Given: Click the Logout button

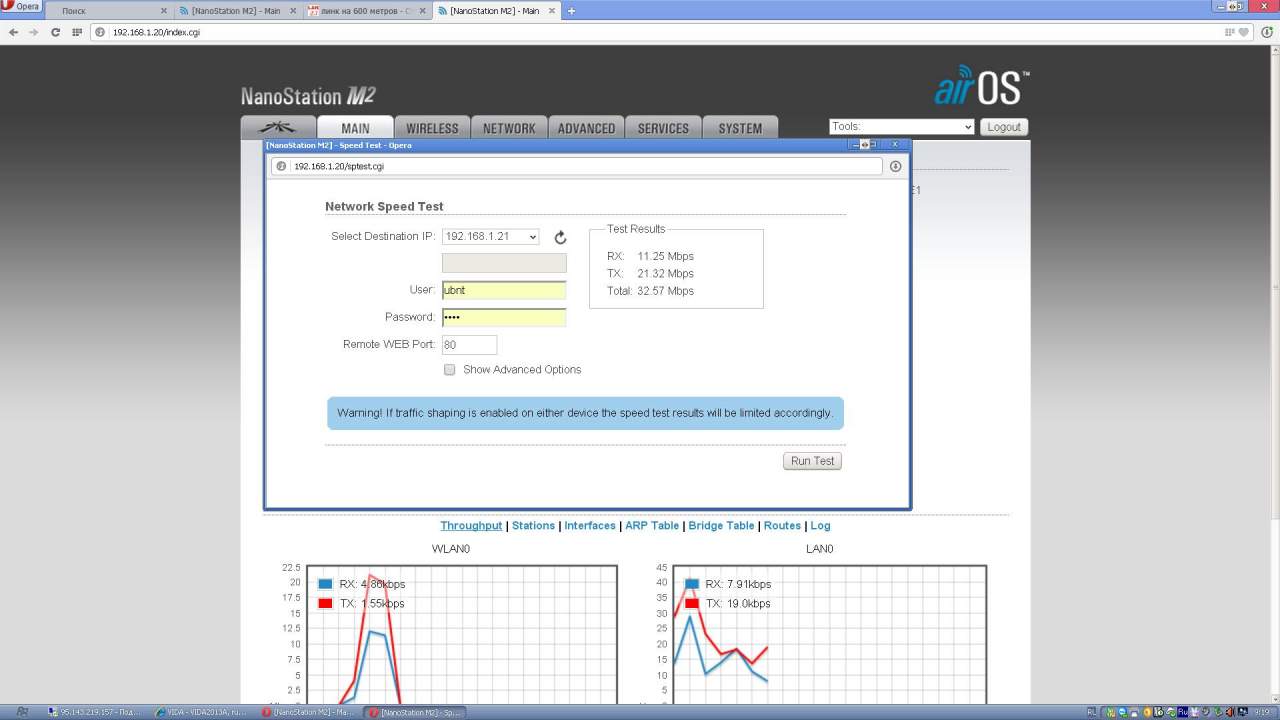Looking at the screenshot, I should pos(1004,127).
